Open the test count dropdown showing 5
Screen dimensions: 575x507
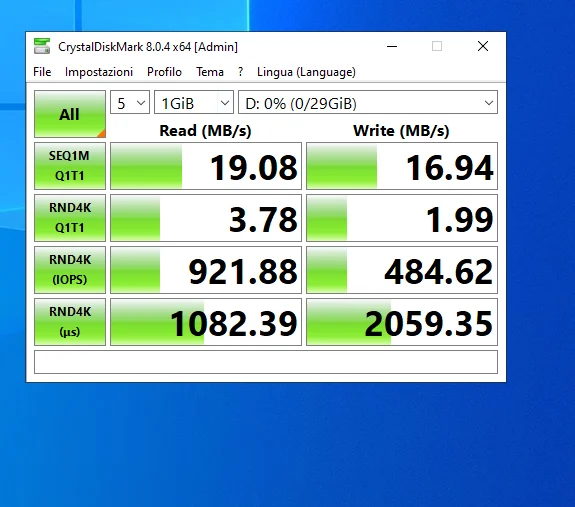coord(130,102)
